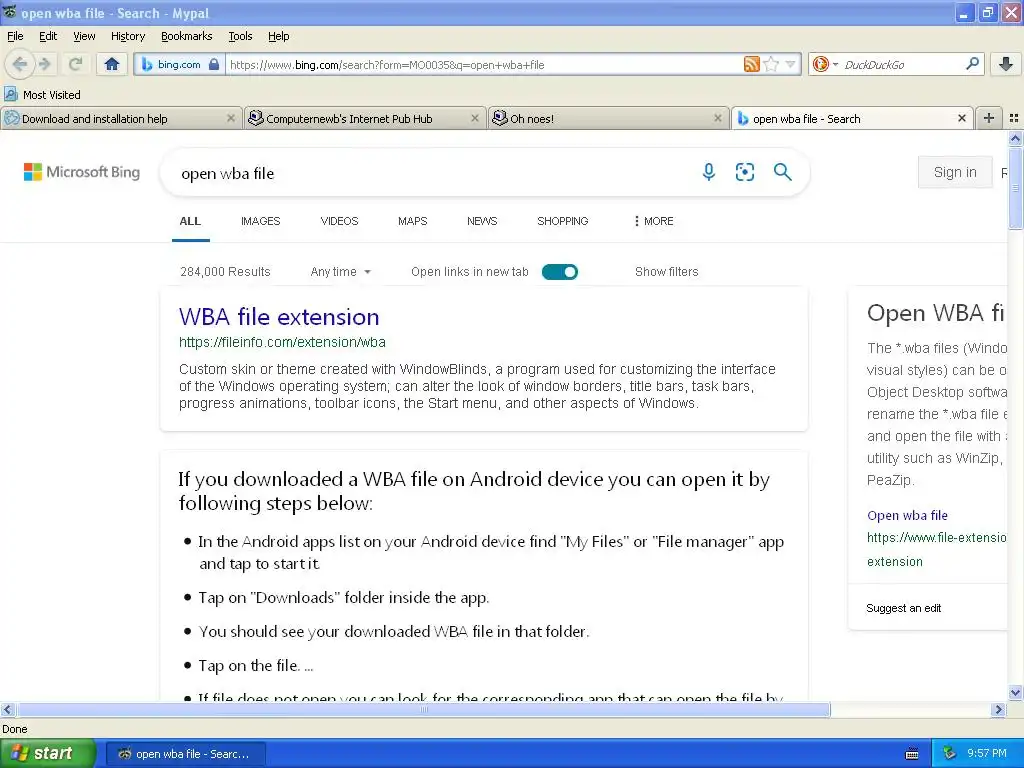Select the SHOPPING results tab
1024x768 pixels.
pyautogui.click(x=562, y=221)
